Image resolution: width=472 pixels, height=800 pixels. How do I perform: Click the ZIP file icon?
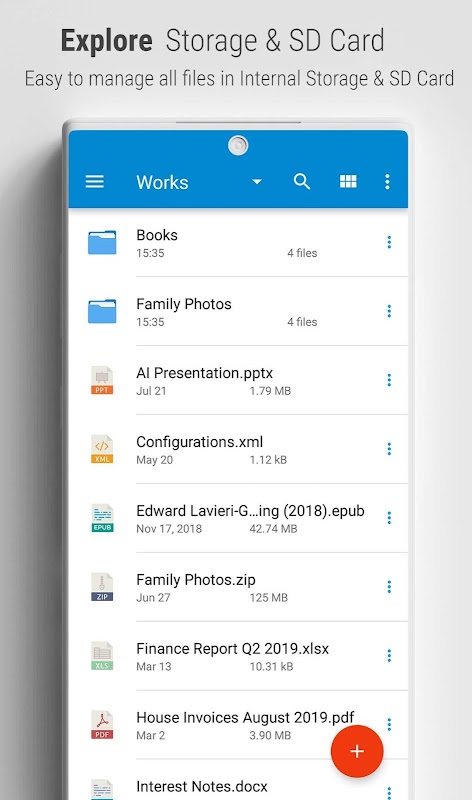(102, 587)
